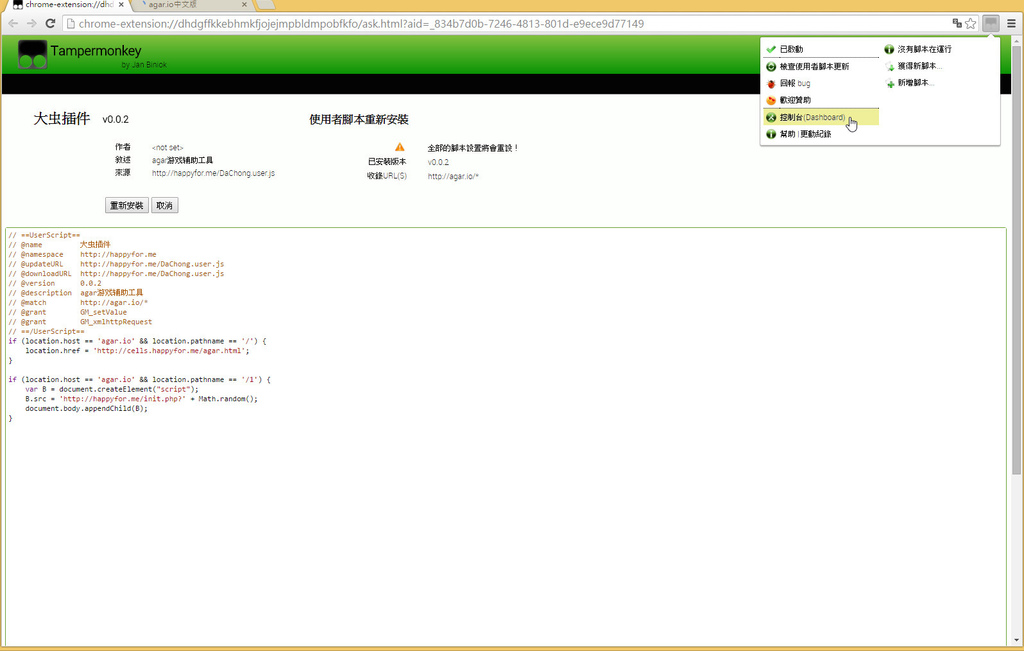
Task: Click 獲得新腳本 to get new scripts
Action: tap(918, 67)
